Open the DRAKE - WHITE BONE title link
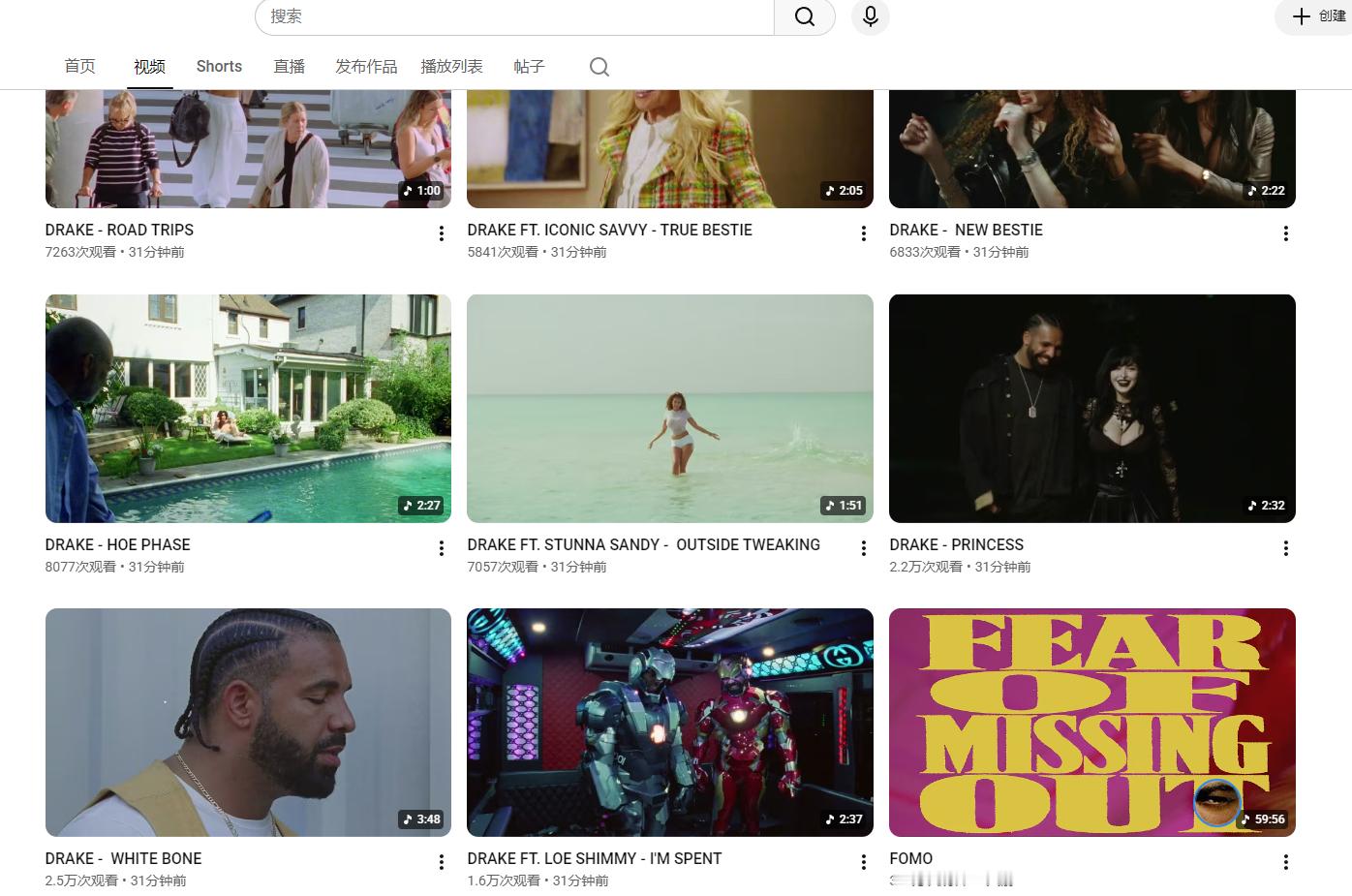Image resolution: width=1352 pixels, height=896 pixels. click(123, 858)
